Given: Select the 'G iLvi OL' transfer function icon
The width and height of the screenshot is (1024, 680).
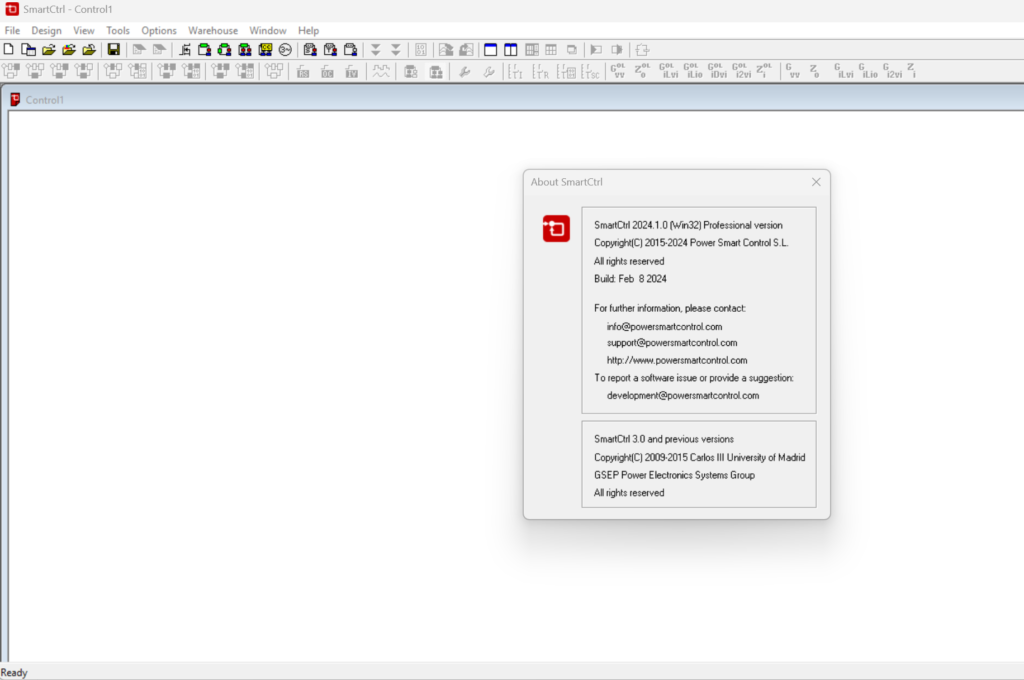Looking at the screenshot, I should (668, 71).
